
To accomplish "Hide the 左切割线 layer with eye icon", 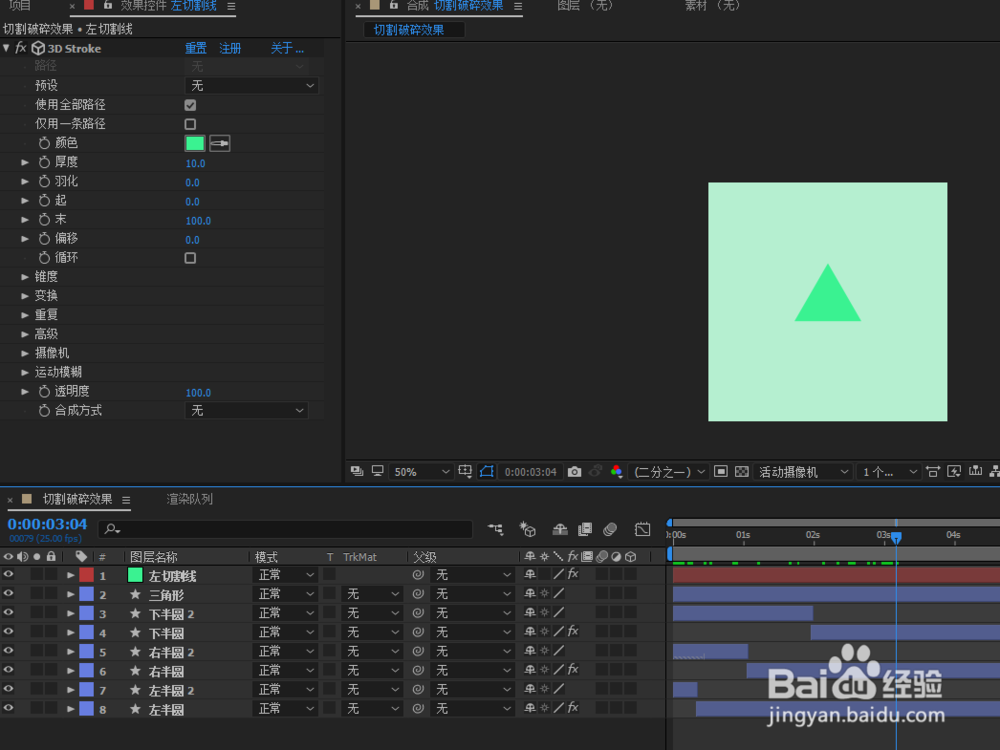I will click(8, 575).
